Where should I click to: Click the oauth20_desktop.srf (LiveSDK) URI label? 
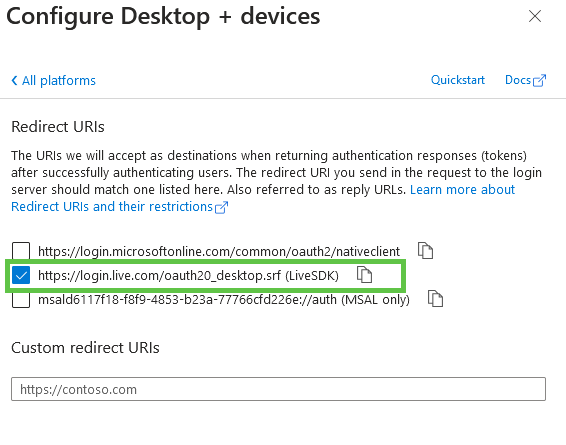pos(188,276)
